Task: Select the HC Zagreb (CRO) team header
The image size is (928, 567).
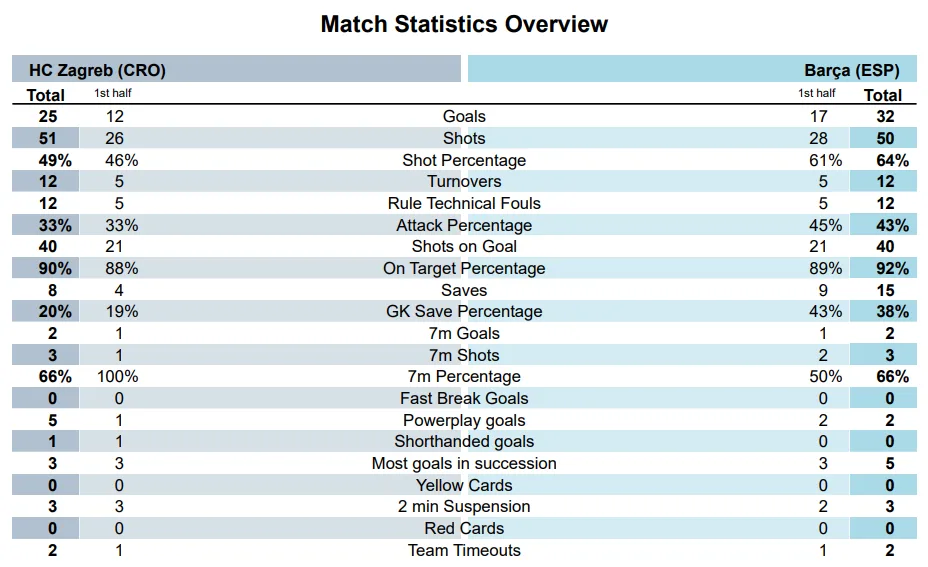Action: pyautogui.click(x=97, y=70)
